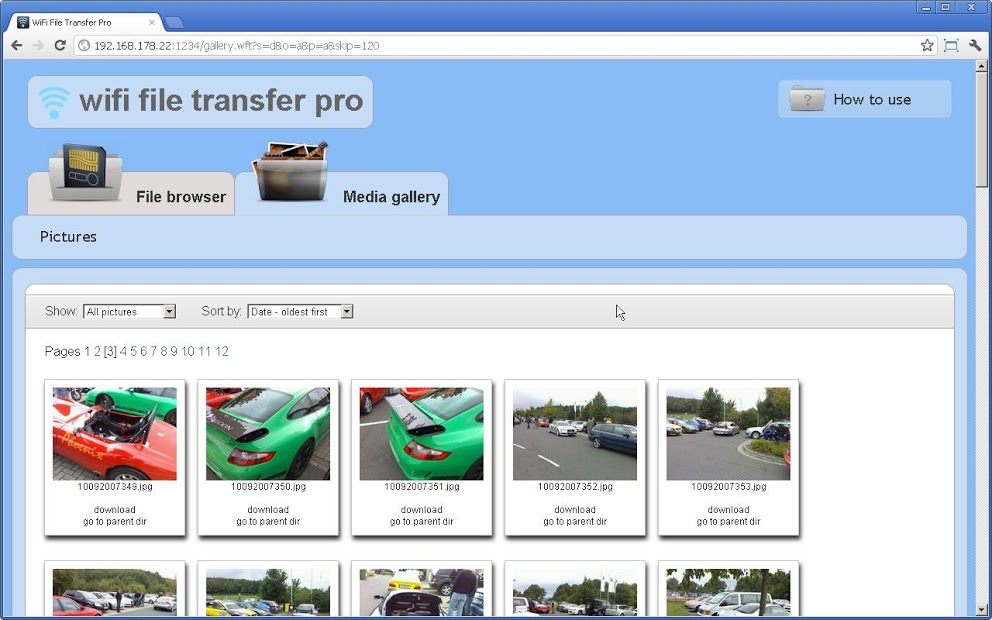Click the photo box Media gallery icon
992x620 pixels.
pos(291,171)
